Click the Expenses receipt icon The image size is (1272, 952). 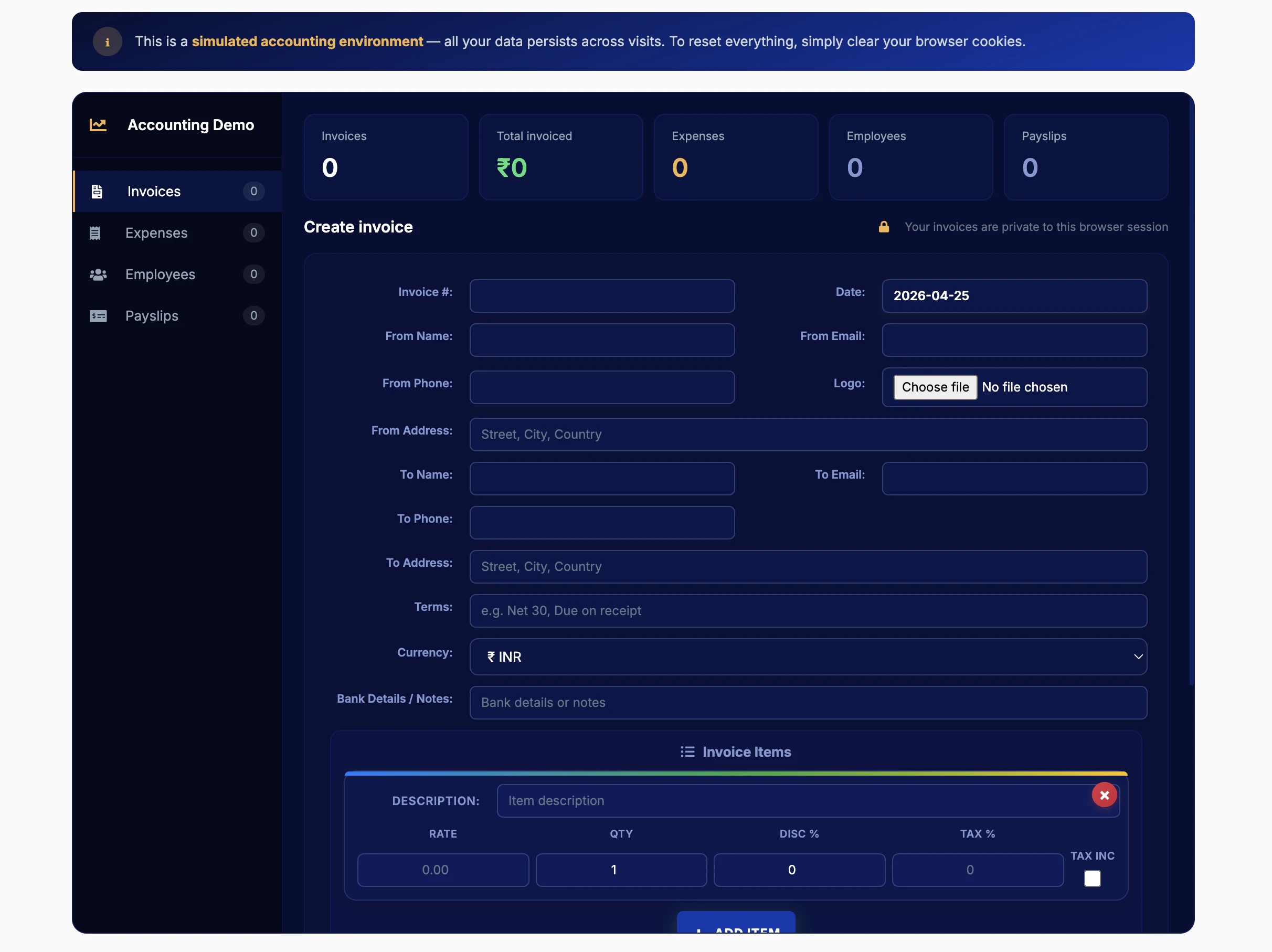click(97, 233)
